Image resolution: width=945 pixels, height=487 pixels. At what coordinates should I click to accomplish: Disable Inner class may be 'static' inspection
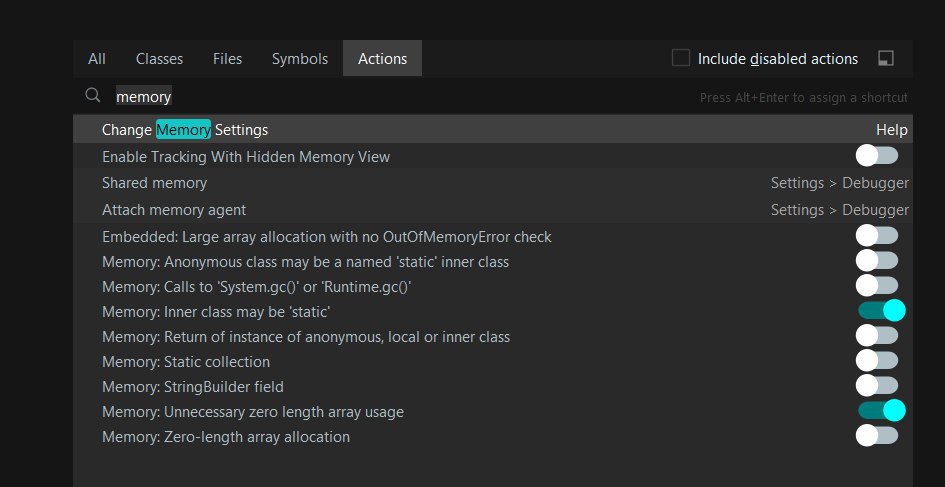coord(882,310)
